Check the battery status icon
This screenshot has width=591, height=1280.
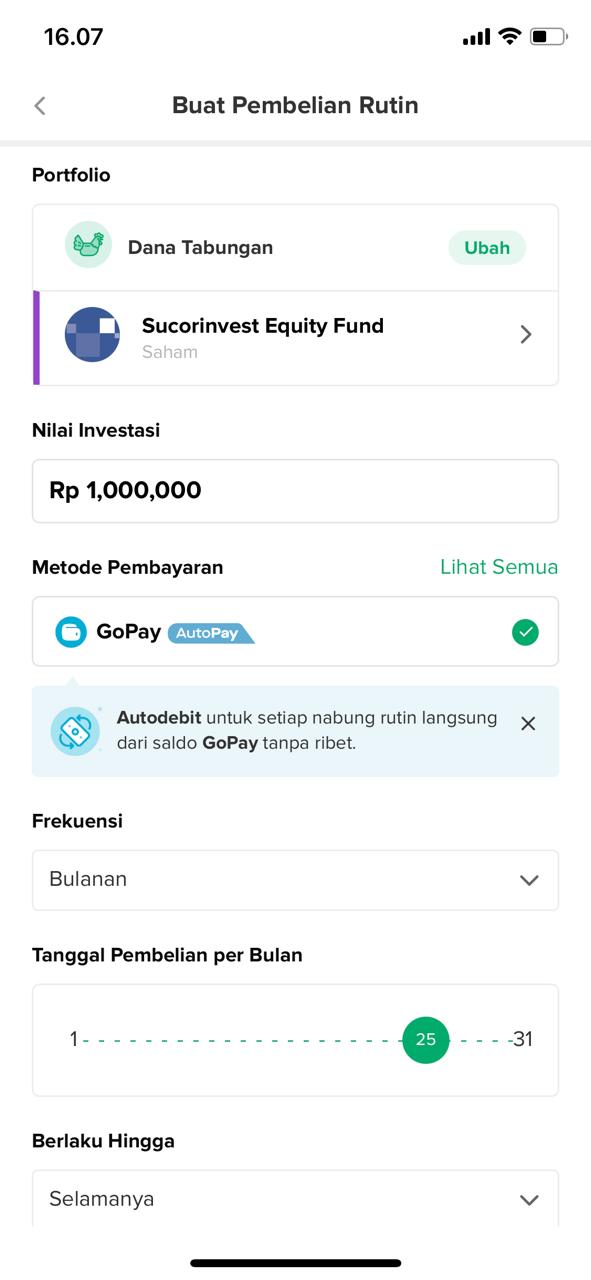tap(547, 37)
